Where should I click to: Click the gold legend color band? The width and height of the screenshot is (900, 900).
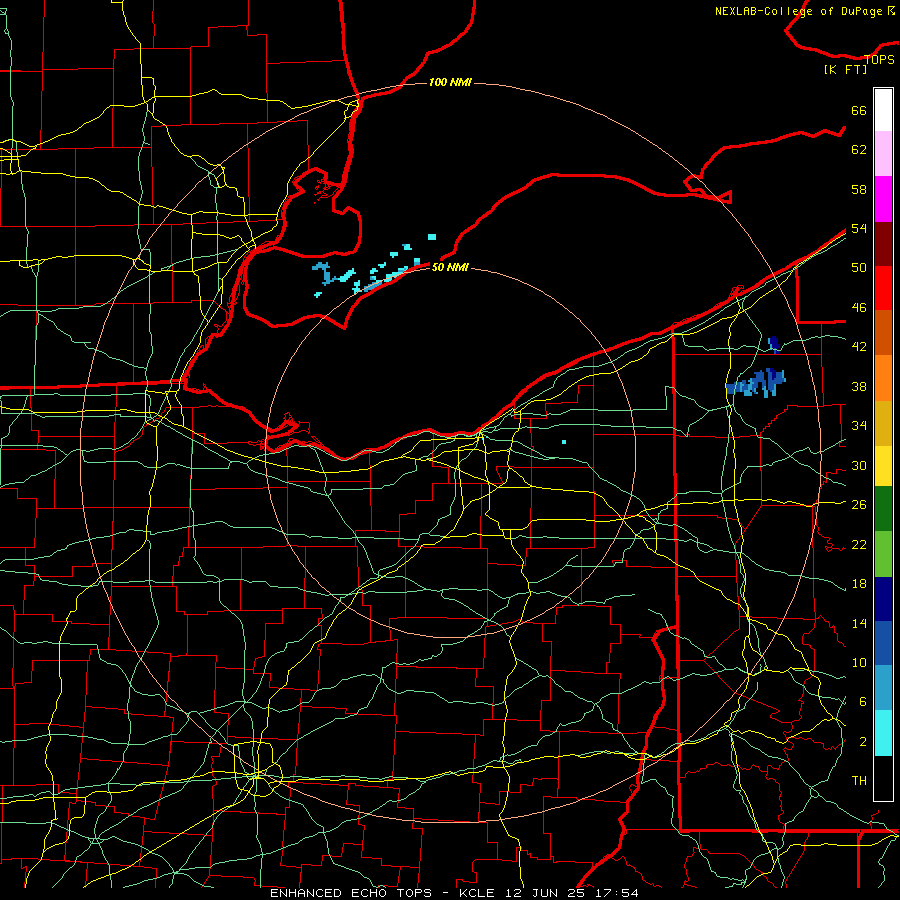tap(883, 423)
